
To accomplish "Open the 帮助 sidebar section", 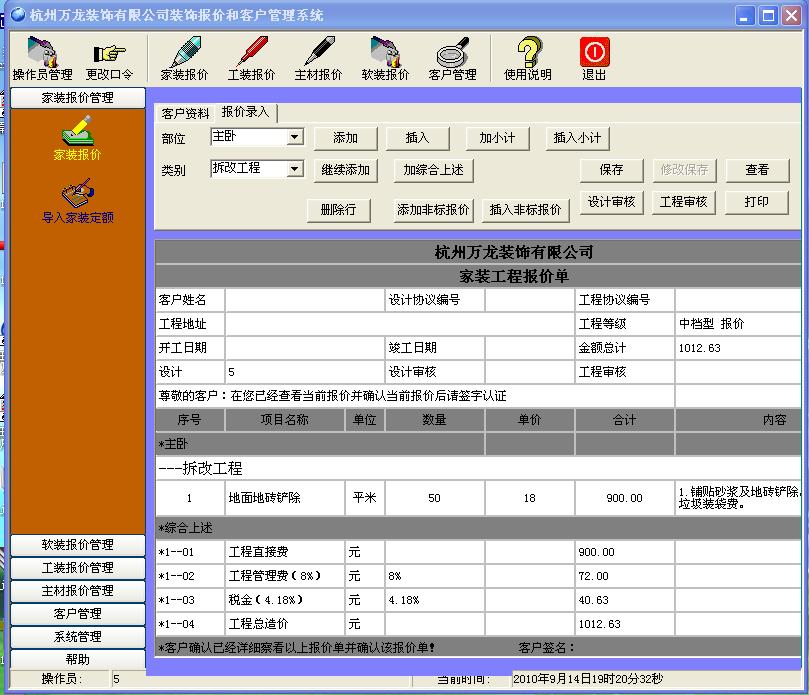I will (x=77, y=659).
